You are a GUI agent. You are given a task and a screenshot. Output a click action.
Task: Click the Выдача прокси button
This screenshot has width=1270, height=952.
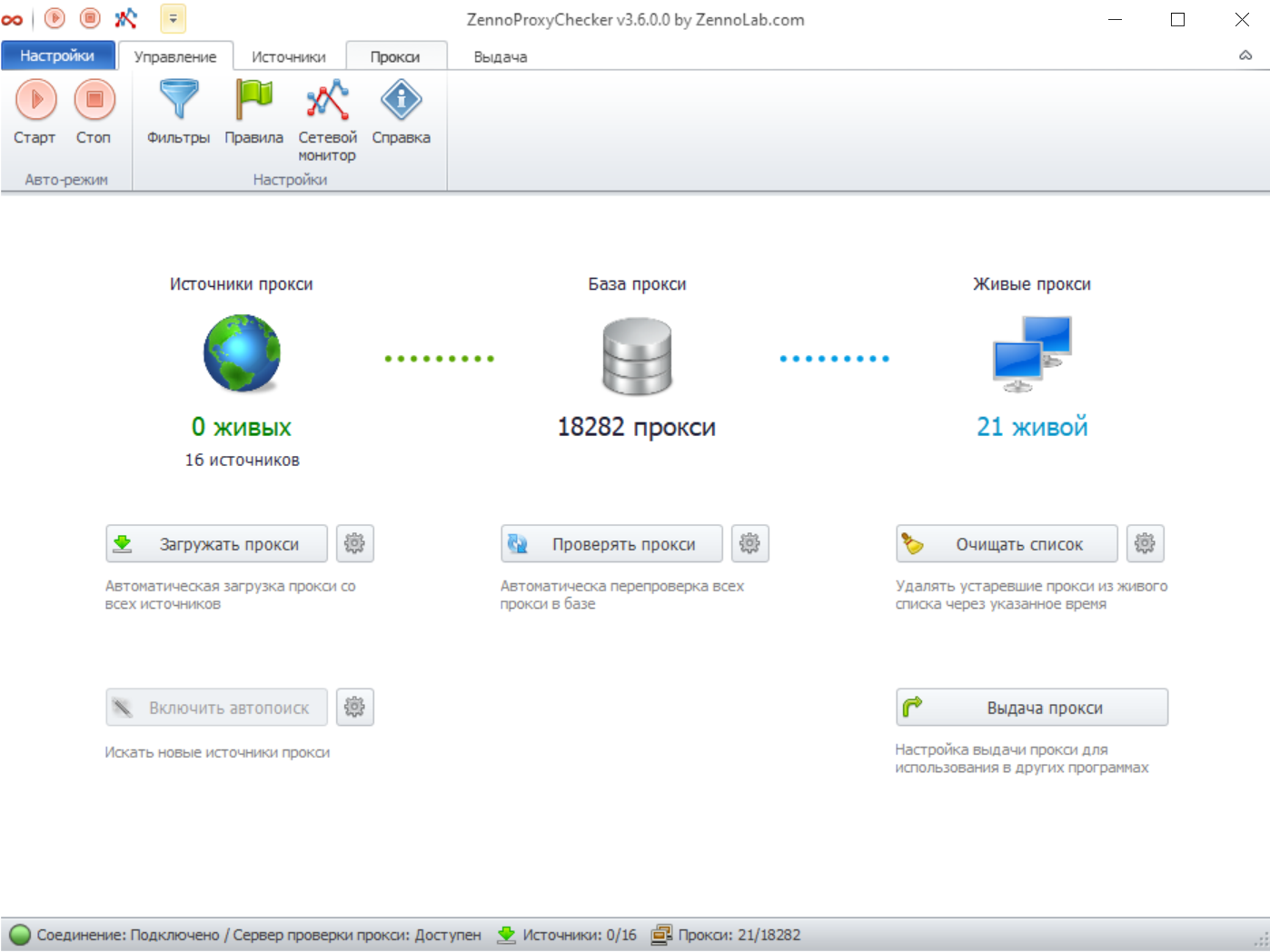[x=1031, y=707]
